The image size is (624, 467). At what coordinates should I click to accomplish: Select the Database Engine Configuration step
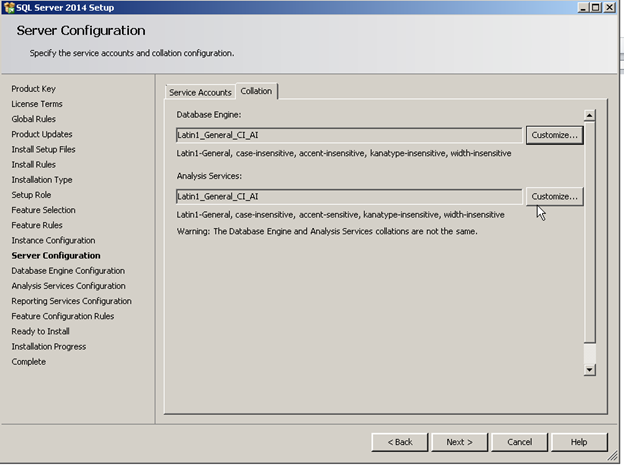point(68,271)
